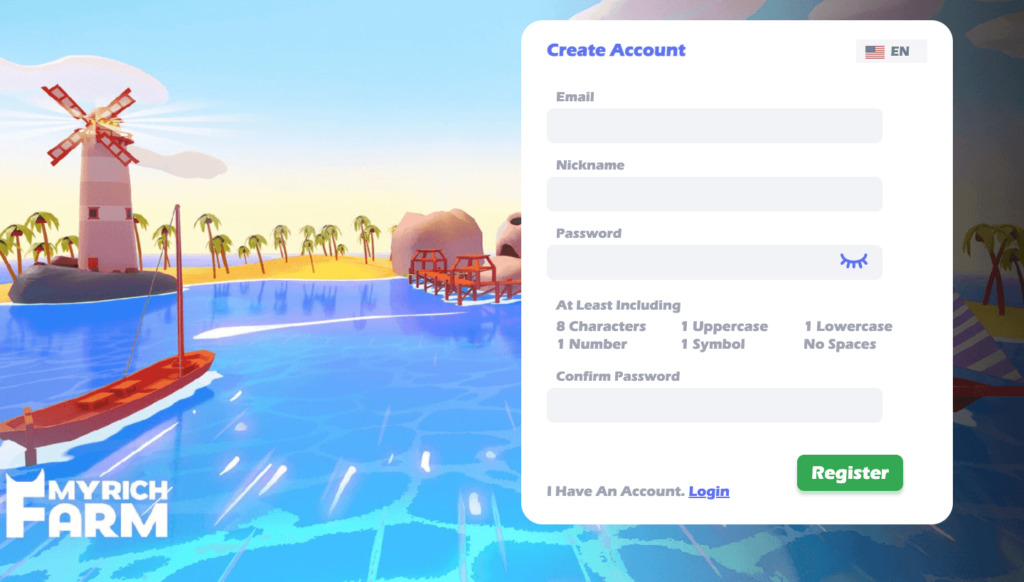Click the 1 Uppercase requirement text
1024x582 pixels.
724,326
